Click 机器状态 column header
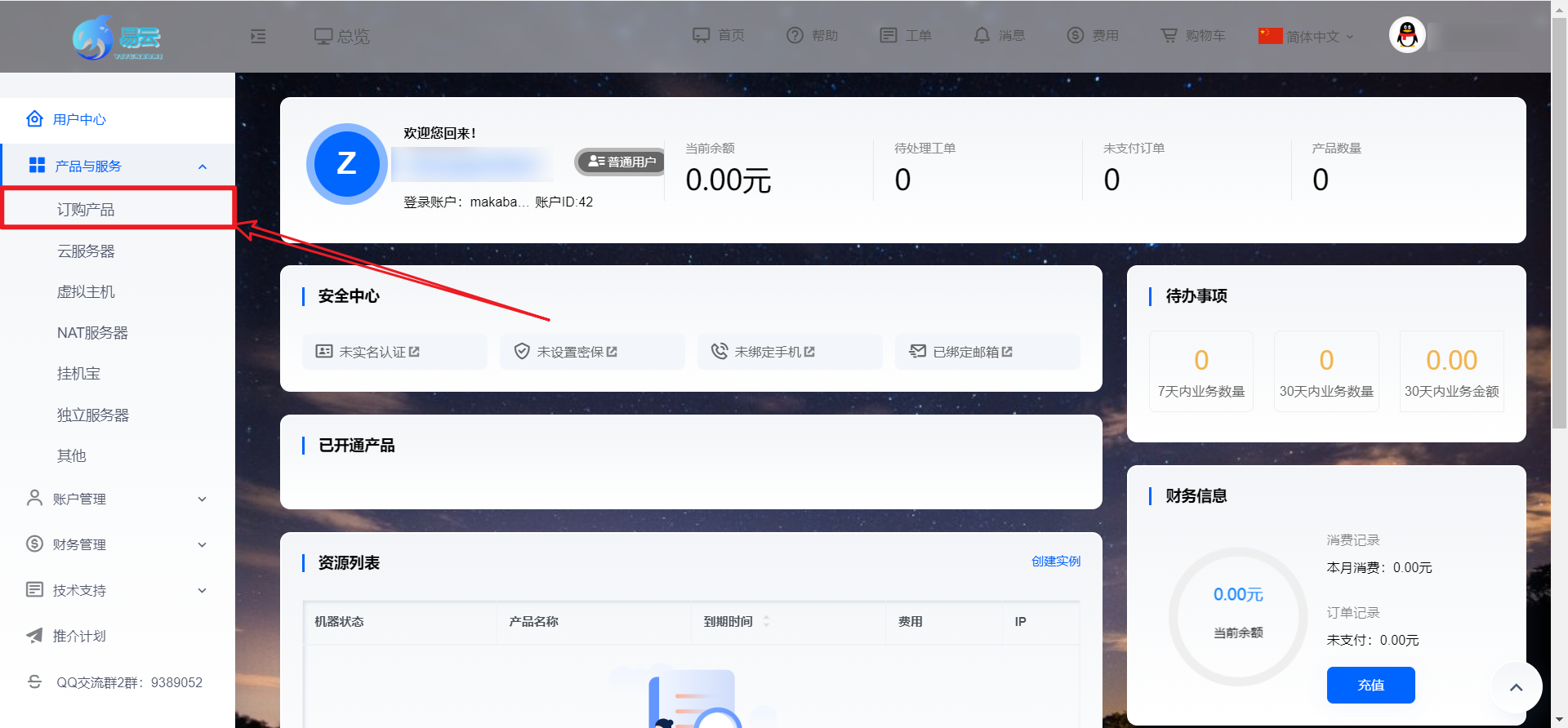Screen dimensions: 1568x728 click(x=340, y=622)
